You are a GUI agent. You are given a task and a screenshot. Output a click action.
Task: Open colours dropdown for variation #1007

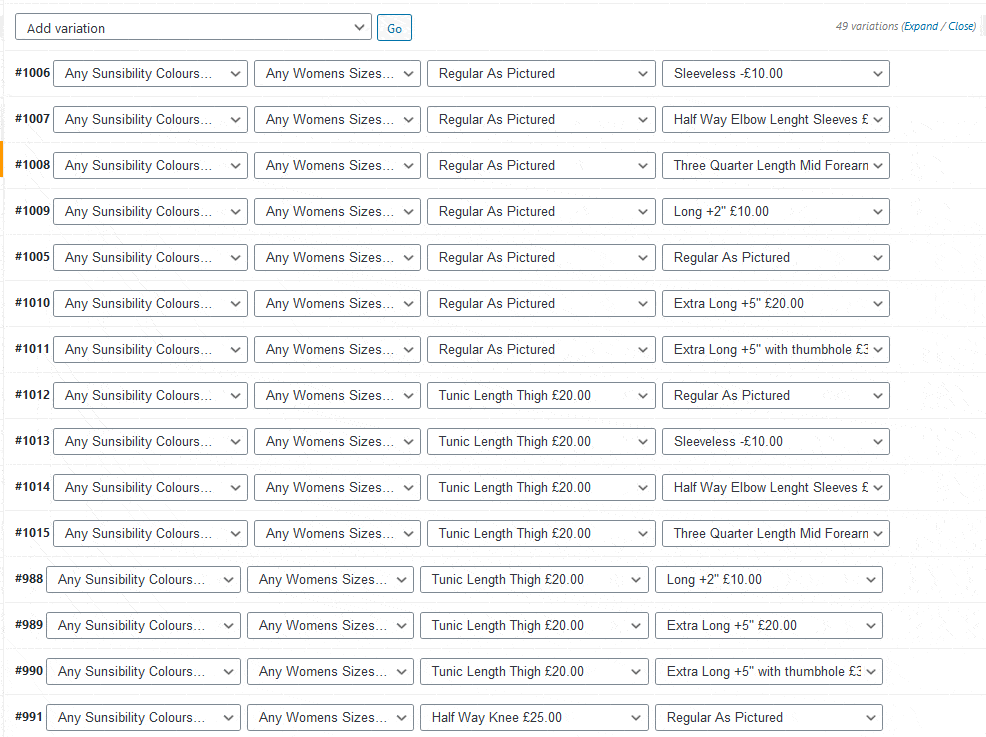tap(150, 119)
